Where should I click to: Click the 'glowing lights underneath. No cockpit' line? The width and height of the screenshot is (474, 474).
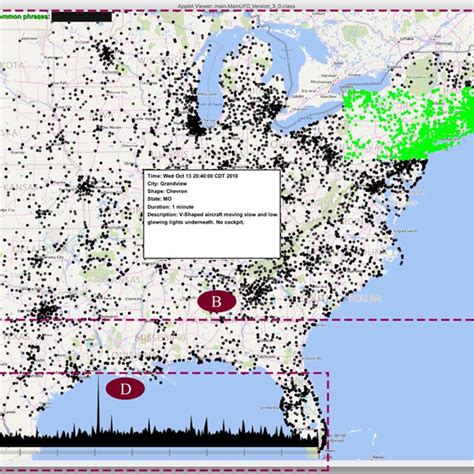tap(196, 222)
